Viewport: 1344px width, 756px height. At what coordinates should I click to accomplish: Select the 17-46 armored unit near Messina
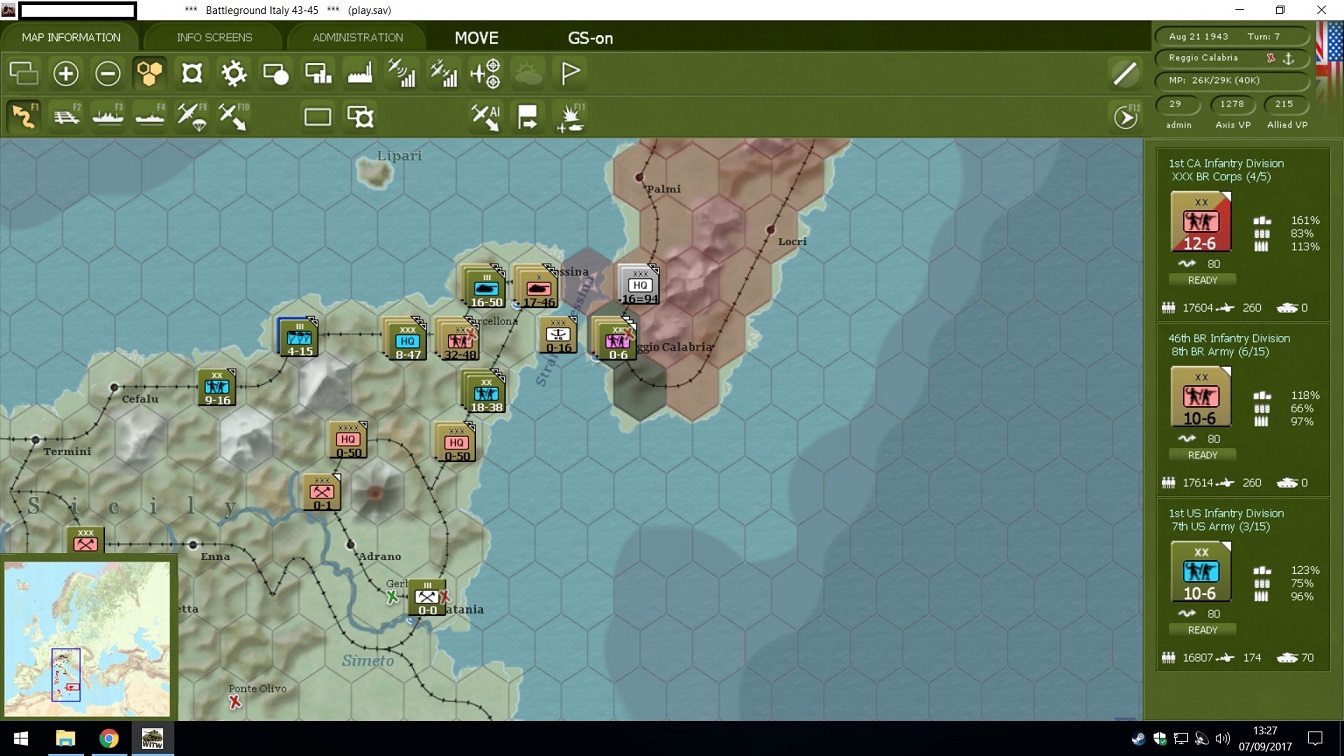coord(536,287)
